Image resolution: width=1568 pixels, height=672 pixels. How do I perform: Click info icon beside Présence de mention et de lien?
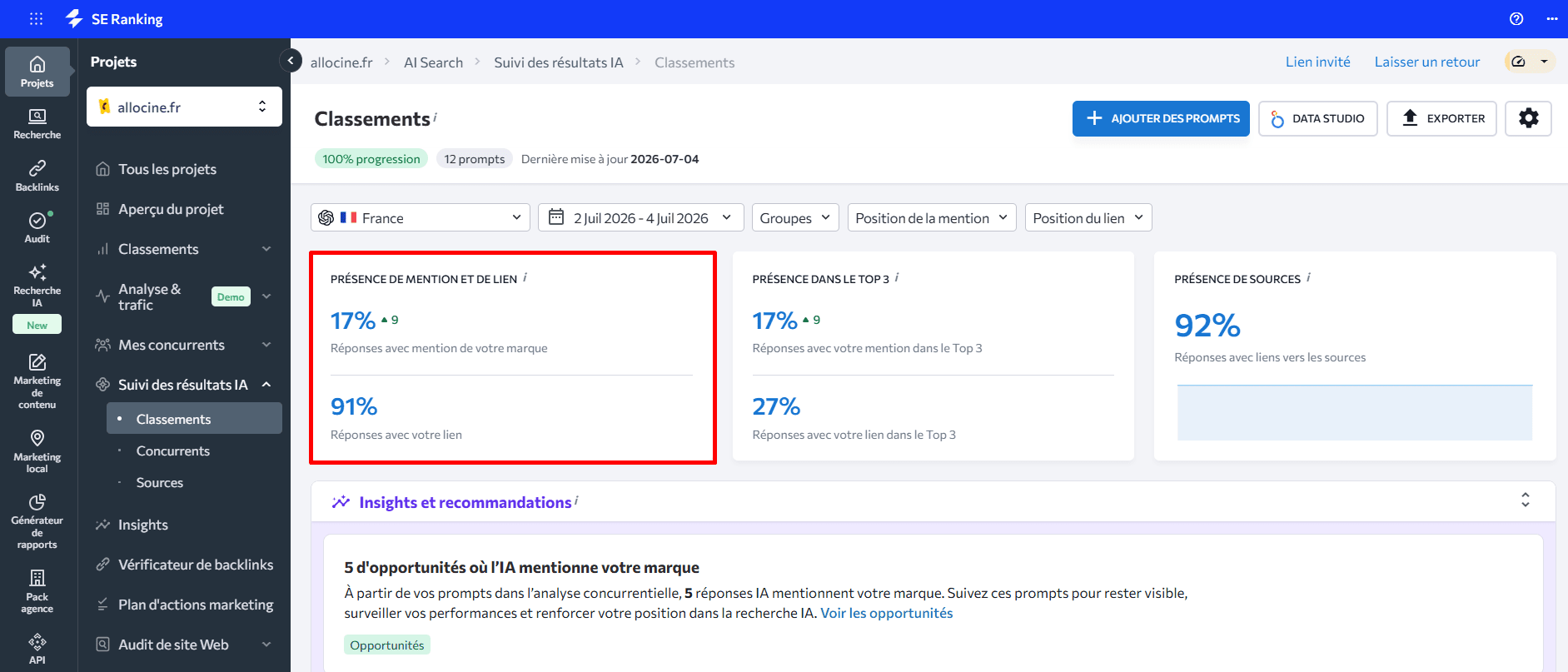pos(525,277)
